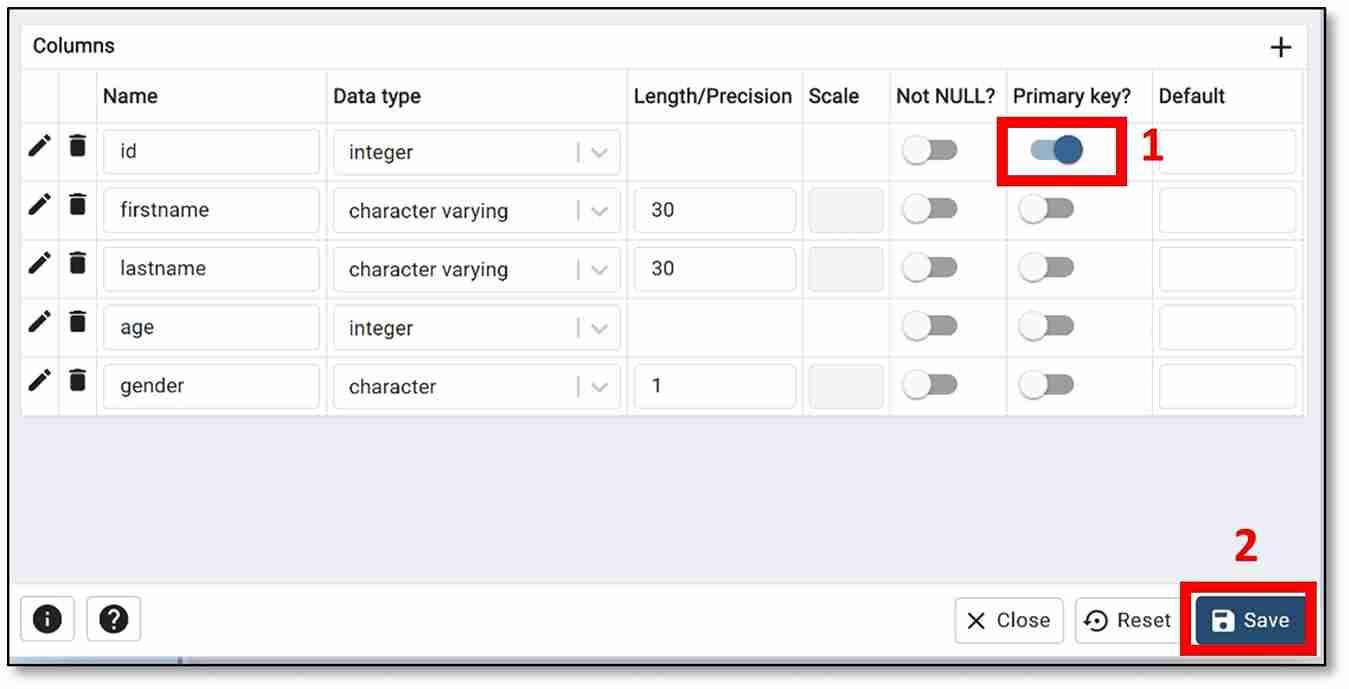This screenshot has height=689, width=1349.
Task: Open gender's character data type dropdown
Action: coord(599,387)
